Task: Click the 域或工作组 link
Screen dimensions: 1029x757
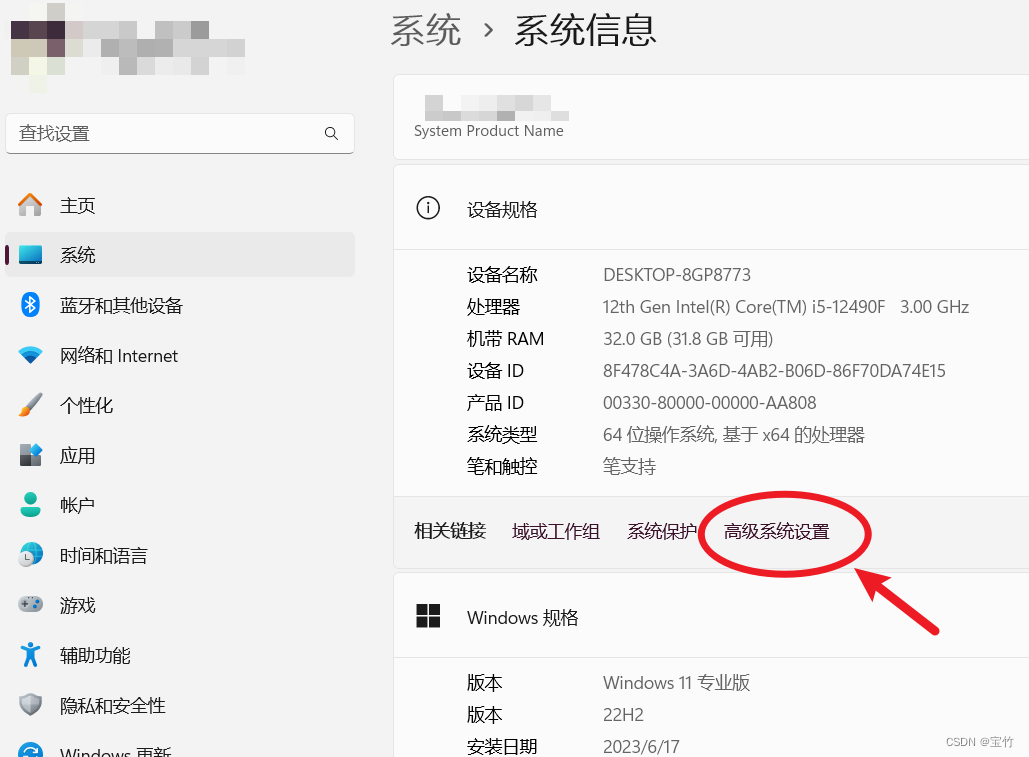Action: (x=555, y=531)
